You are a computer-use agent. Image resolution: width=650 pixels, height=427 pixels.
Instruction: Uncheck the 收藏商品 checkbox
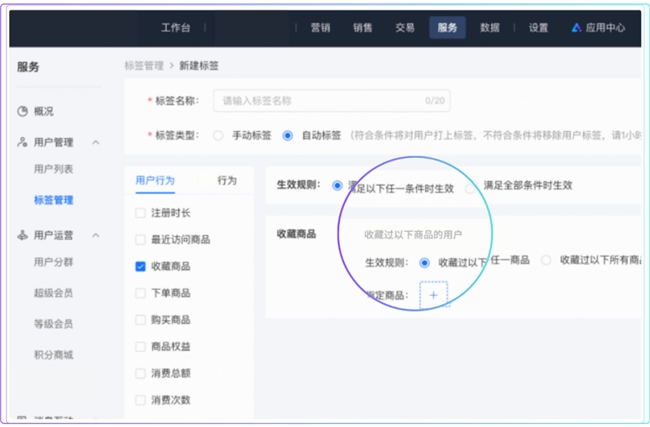click(141, 266)
